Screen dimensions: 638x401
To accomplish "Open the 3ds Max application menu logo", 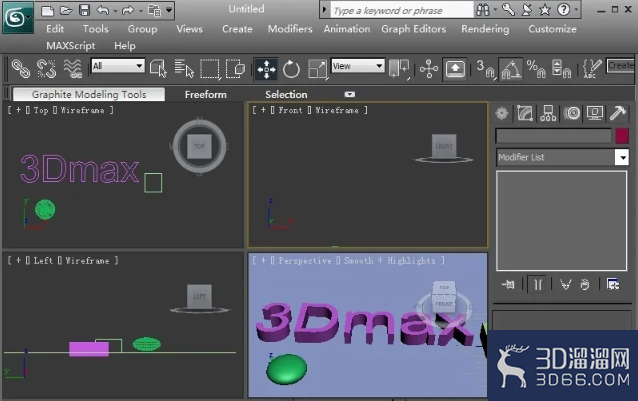I will pos(17,17).
